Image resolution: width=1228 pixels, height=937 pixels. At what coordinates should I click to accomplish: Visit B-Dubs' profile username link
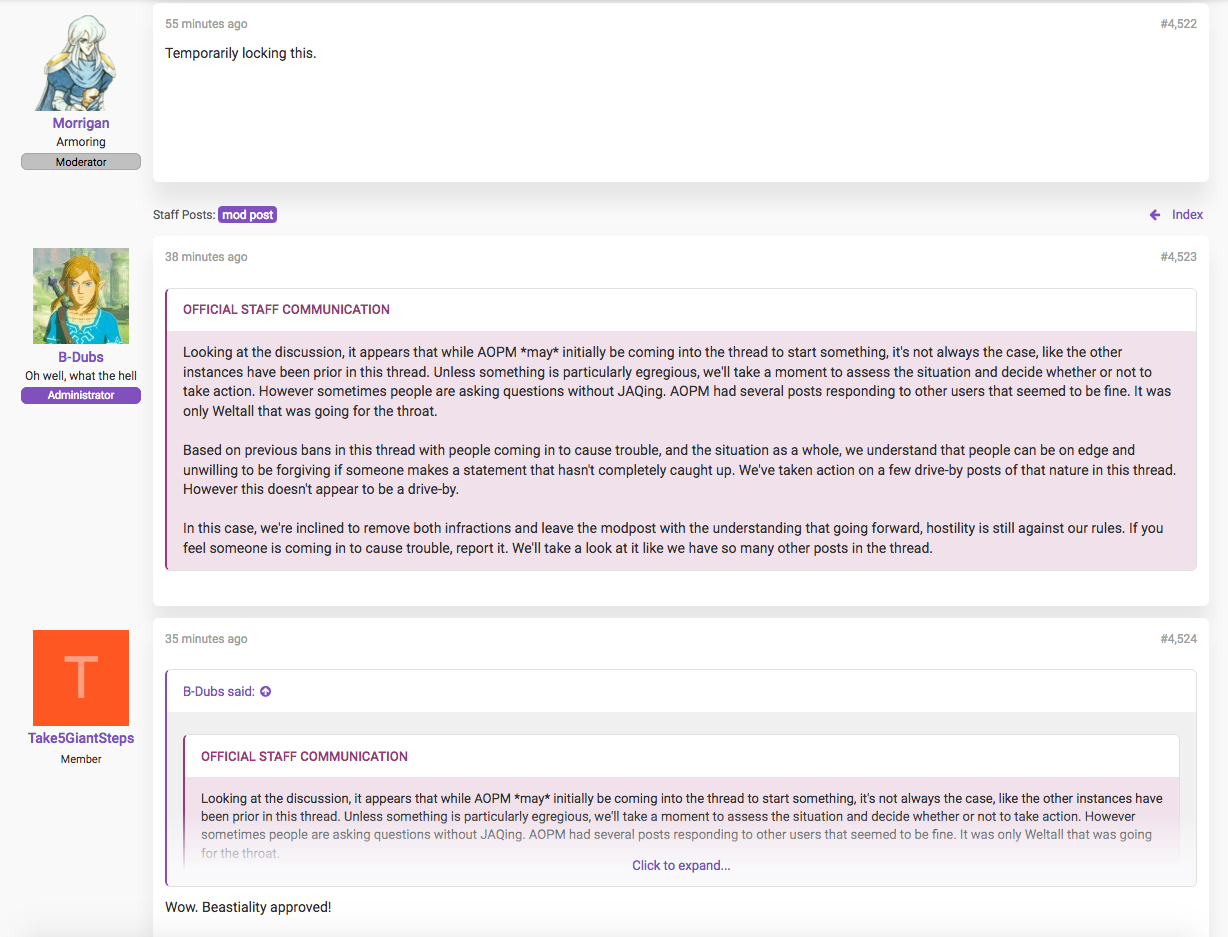(x=81, y=357)
